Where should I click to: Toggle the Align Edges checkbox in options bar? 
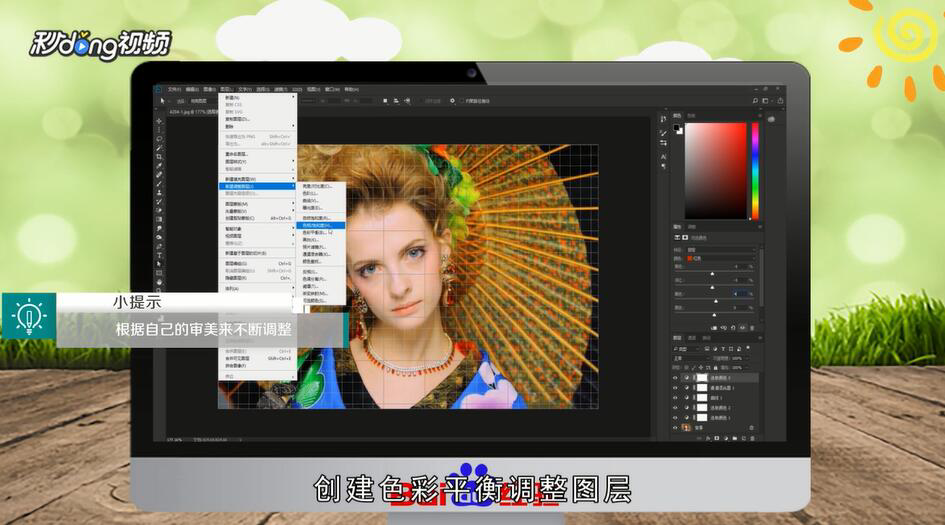(x=422, y=101)
